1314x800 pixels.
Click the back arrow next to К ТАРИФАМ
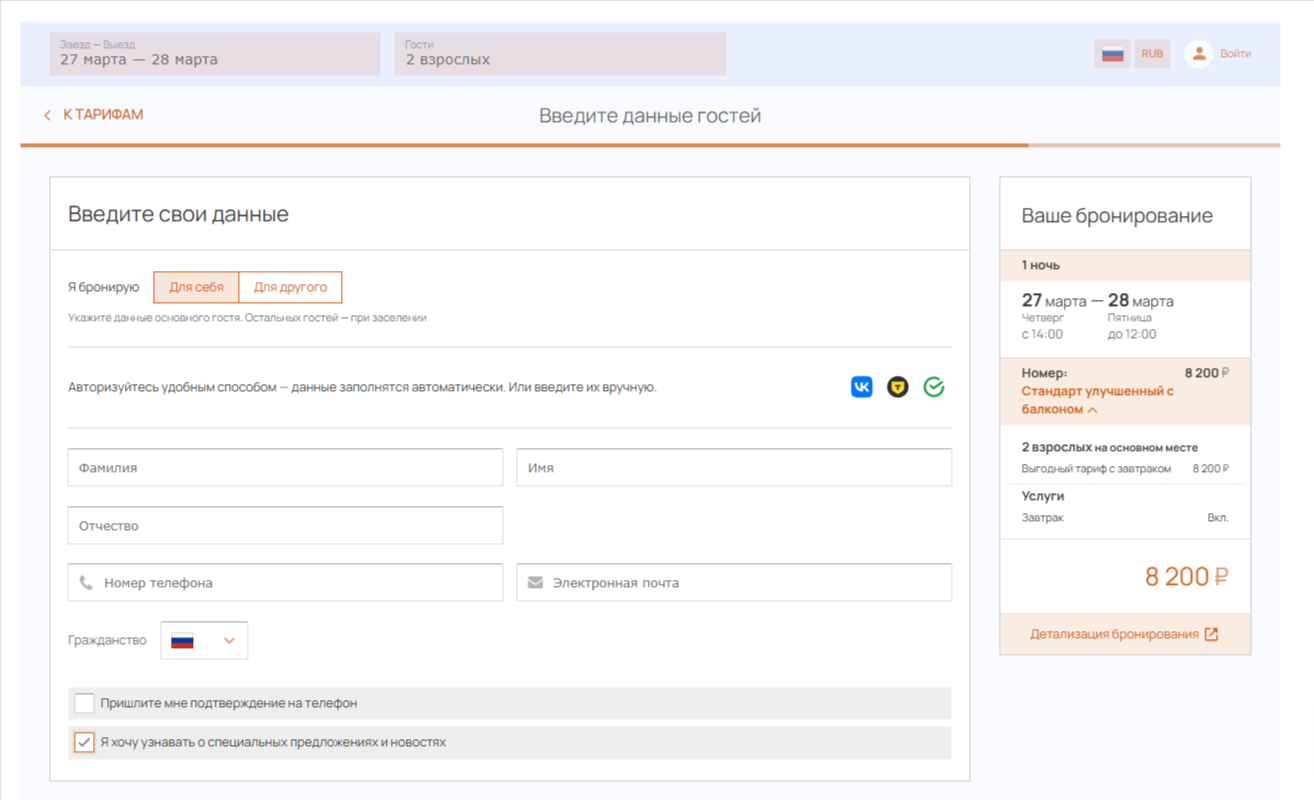pos(47,116)
